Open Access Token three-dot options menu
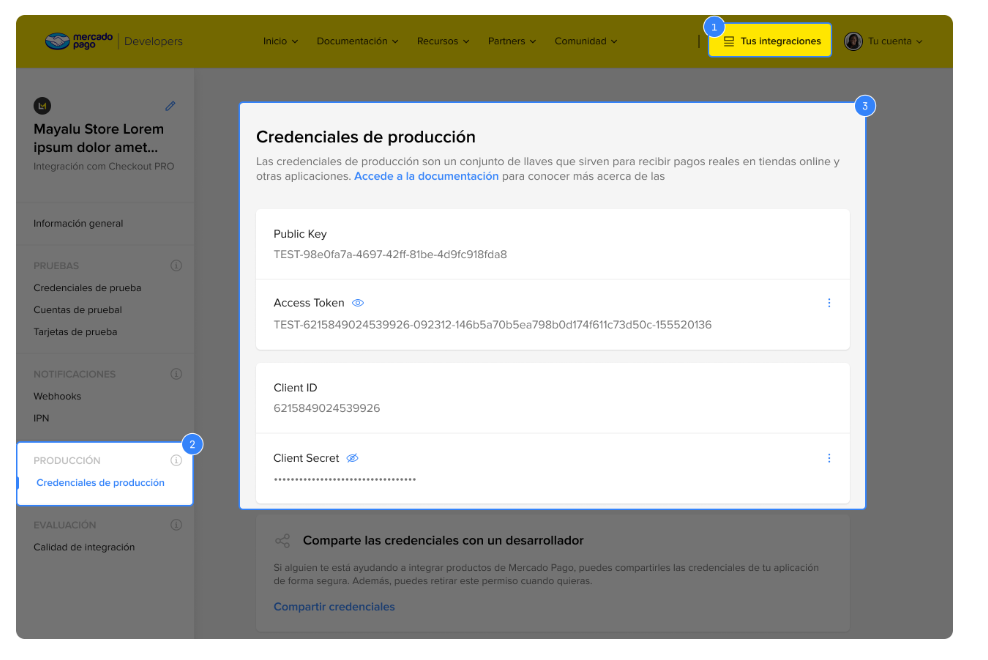This screenshot has height=660, width=988. tap(829, 303)
